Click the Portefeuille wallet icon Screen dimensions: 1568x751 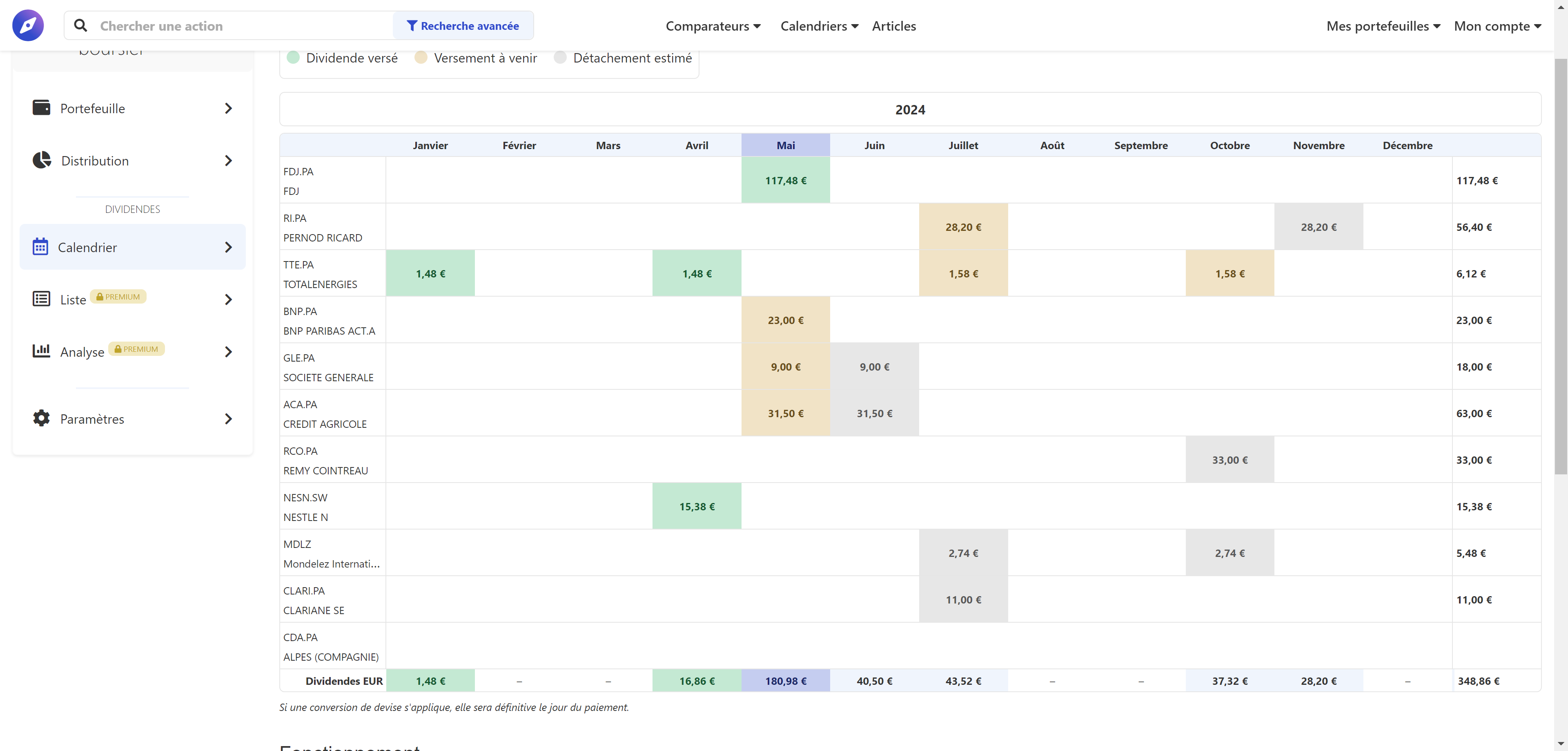click(x=41, y=108)
